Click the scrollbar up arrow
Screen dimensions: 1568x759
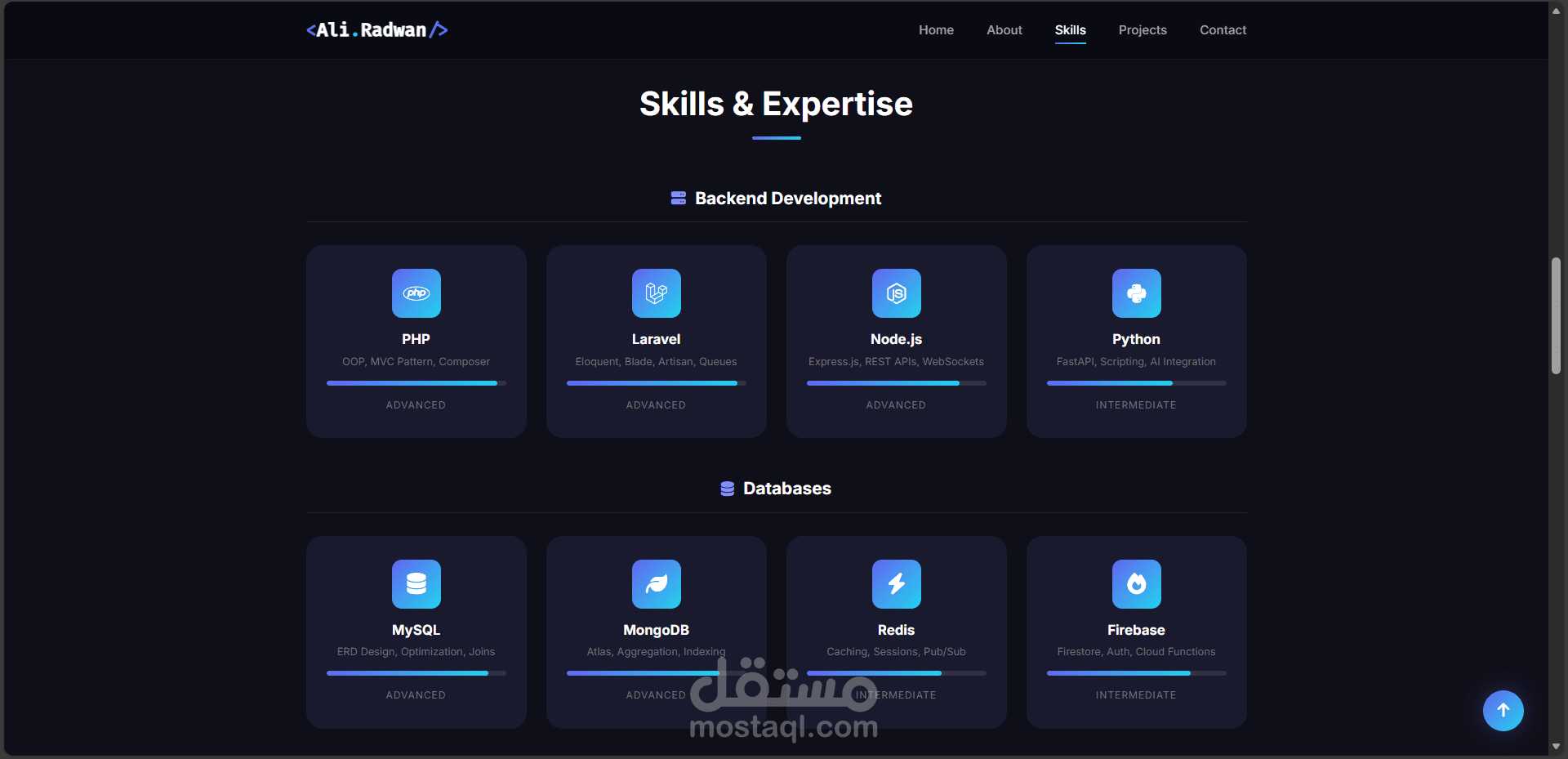[1556, 11]
